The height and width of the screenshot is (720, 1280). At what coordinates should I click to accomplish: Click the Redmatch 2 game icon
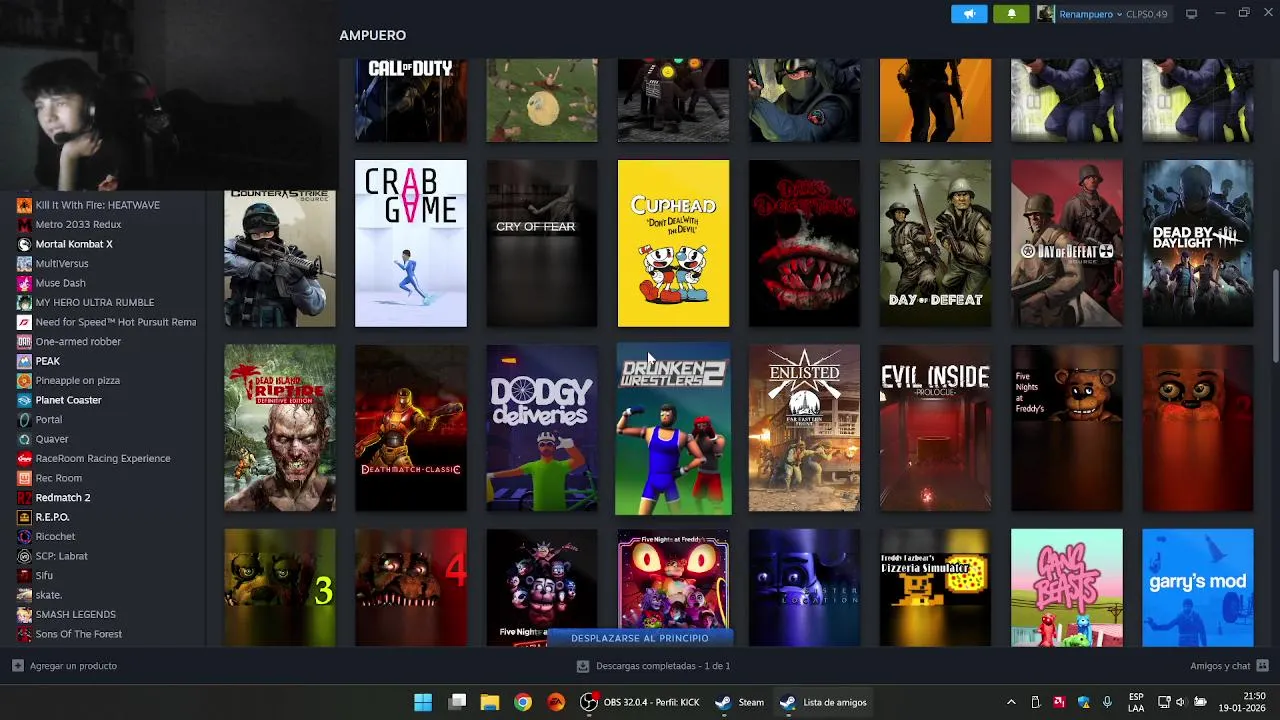click(x=24, y=497)
